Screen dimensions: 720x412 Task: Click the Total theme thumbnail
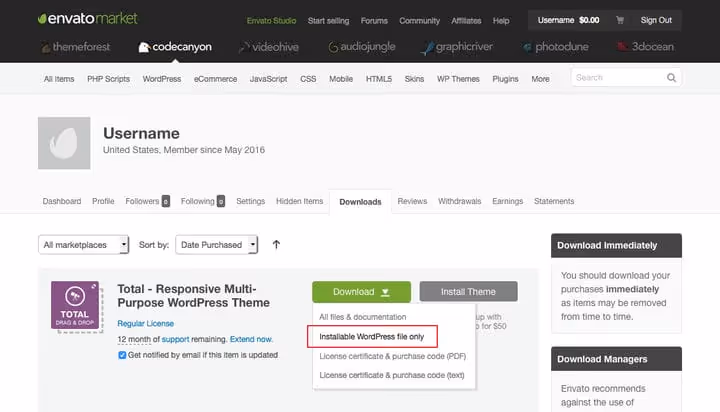click(75, 305)
